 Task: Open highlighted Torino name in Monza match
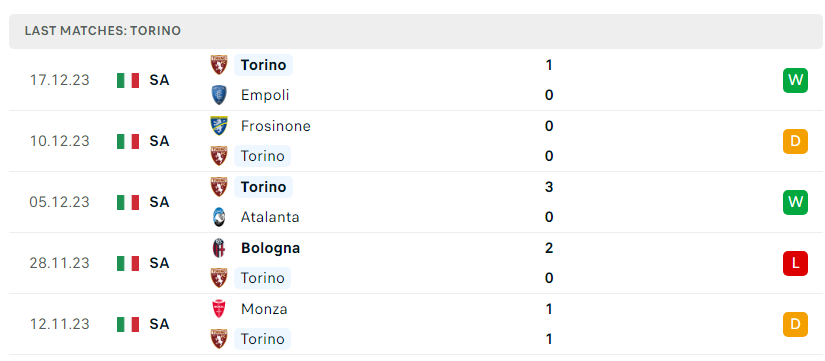(262, 339)
